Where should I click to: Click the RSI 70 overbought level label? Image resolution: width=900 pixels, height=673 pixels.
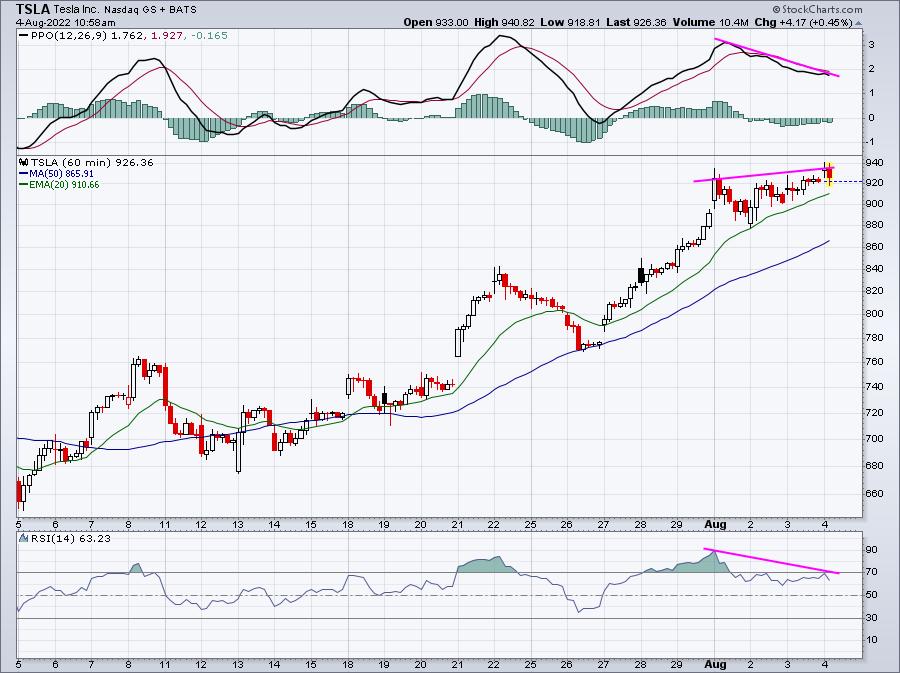pyautogui.click(x=872, y=572)
